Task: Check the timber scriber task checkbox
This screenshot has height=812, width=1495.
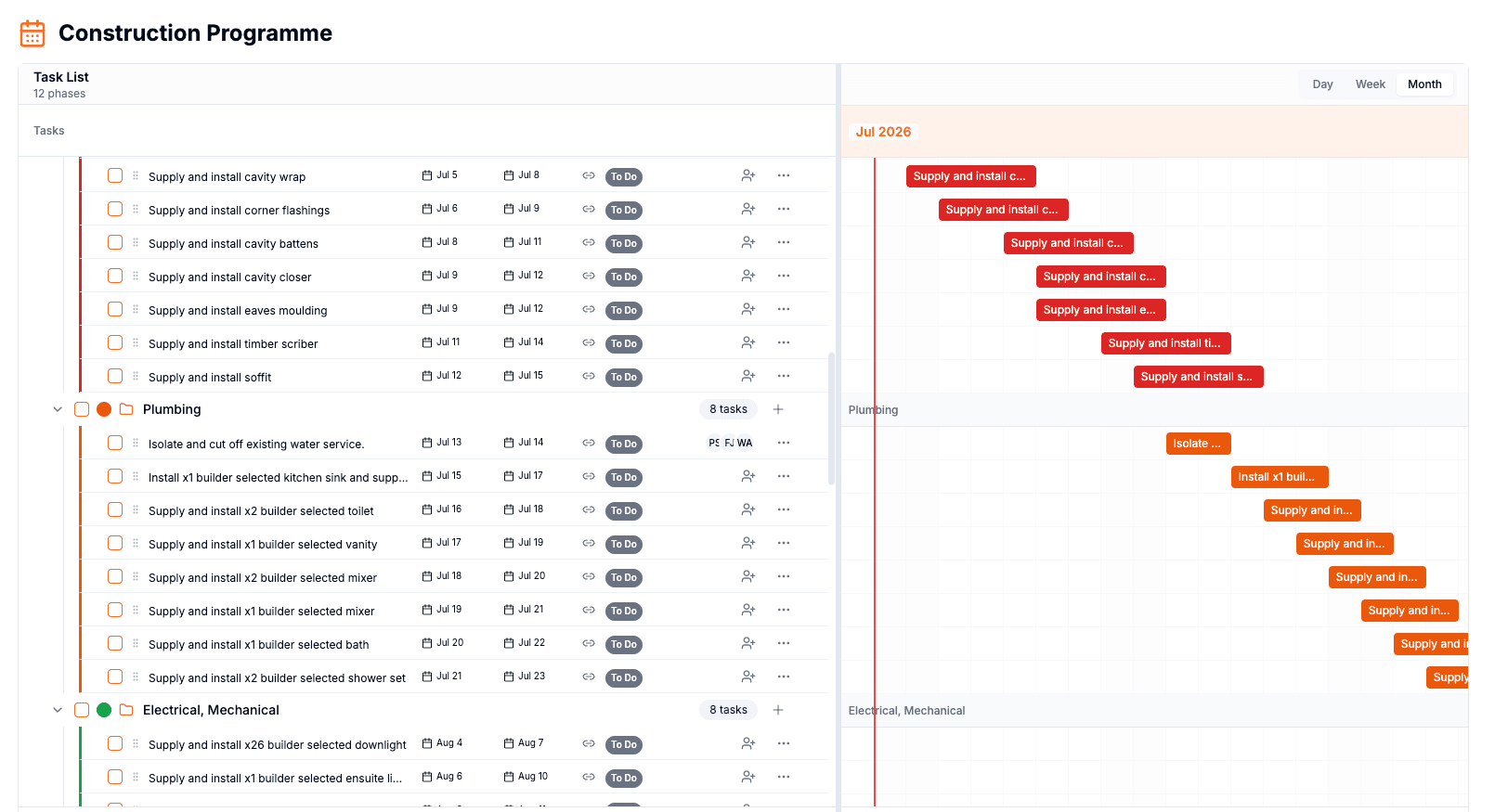Action: click(115, 342)
